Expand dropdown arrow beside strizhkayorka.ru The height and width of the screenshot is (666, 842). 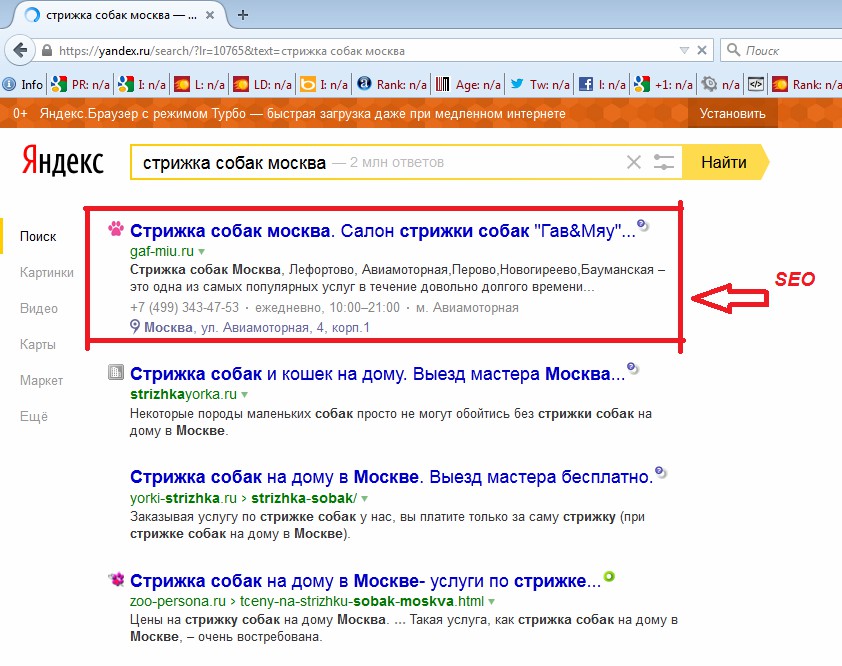click(244, 395)
